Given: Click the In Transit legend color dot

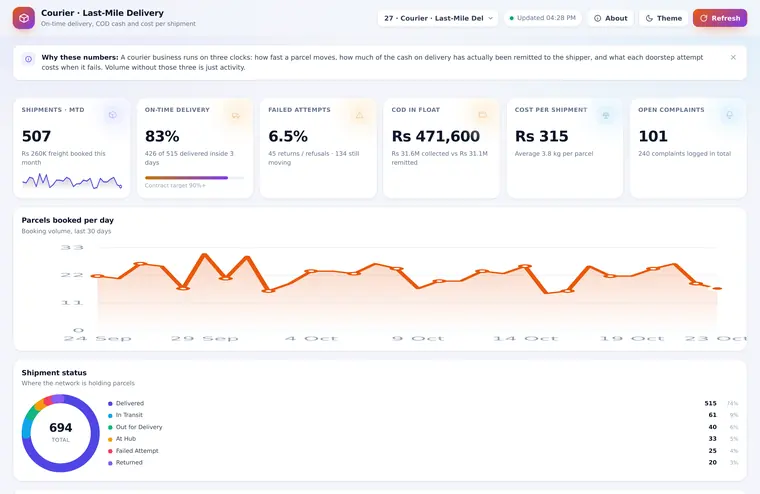Looking at the screenshot, I should click(110, 415).
